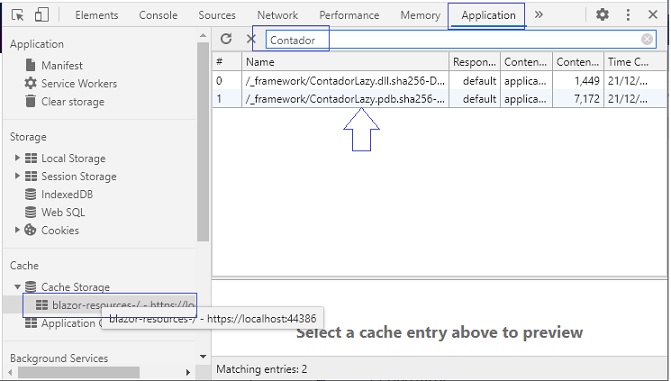Switch to the Memory tab

tap(420, 15)
